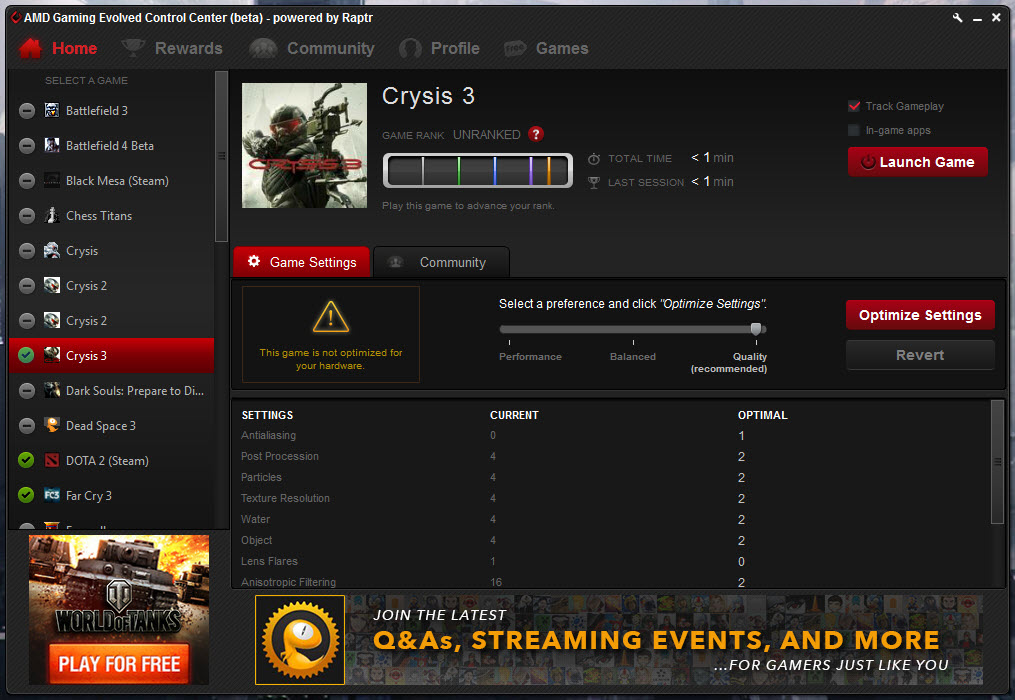Click the Rewards trophy icon
The image size is (1015, 700).
tap(133, 48)
